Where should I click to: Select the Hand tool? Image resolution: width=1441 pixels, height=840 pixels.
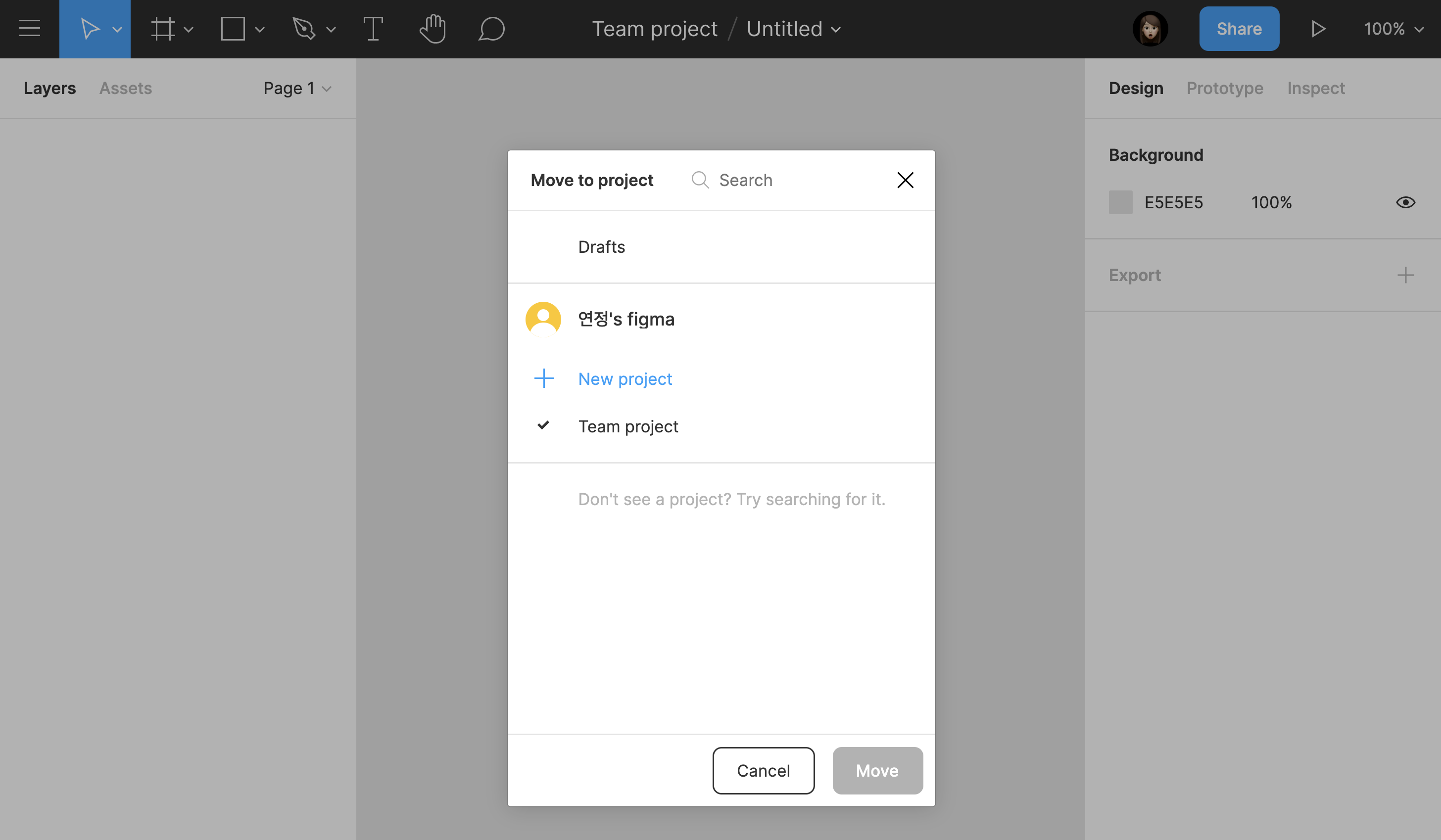coord(432,29)
